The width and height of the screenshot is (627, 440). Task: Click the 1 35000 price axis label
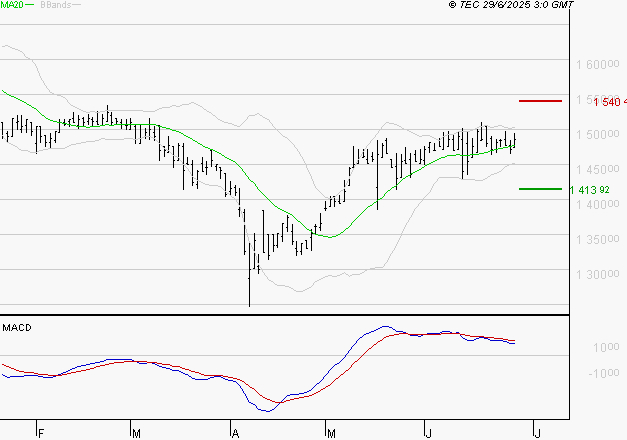(x=597, y=239)
